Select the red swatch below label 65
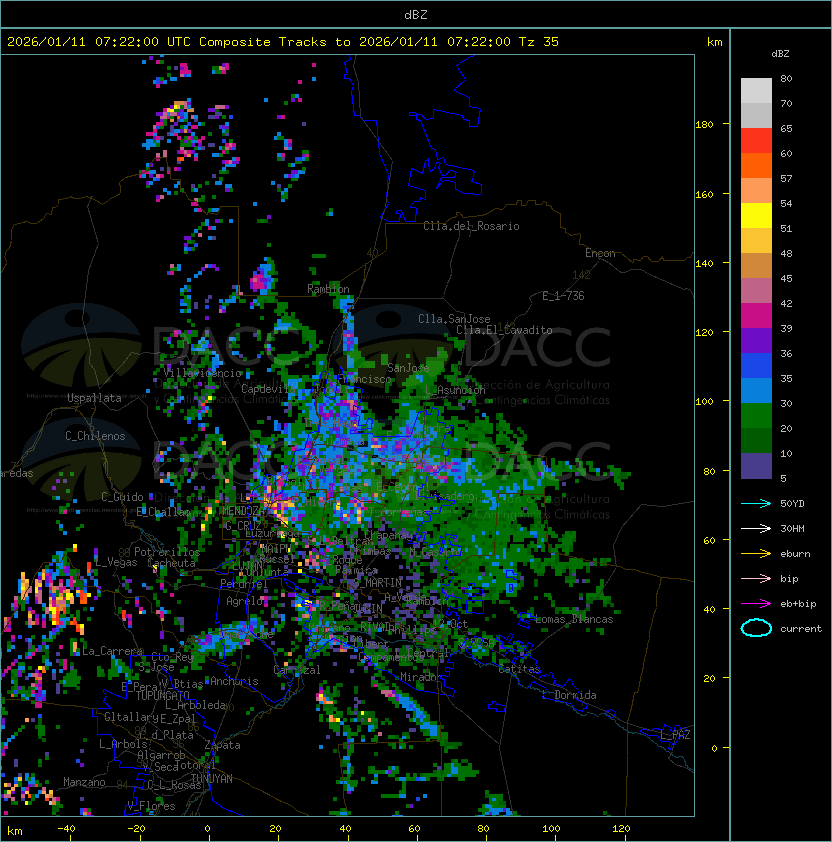832x842 pixels. click(x=756, y=141)
